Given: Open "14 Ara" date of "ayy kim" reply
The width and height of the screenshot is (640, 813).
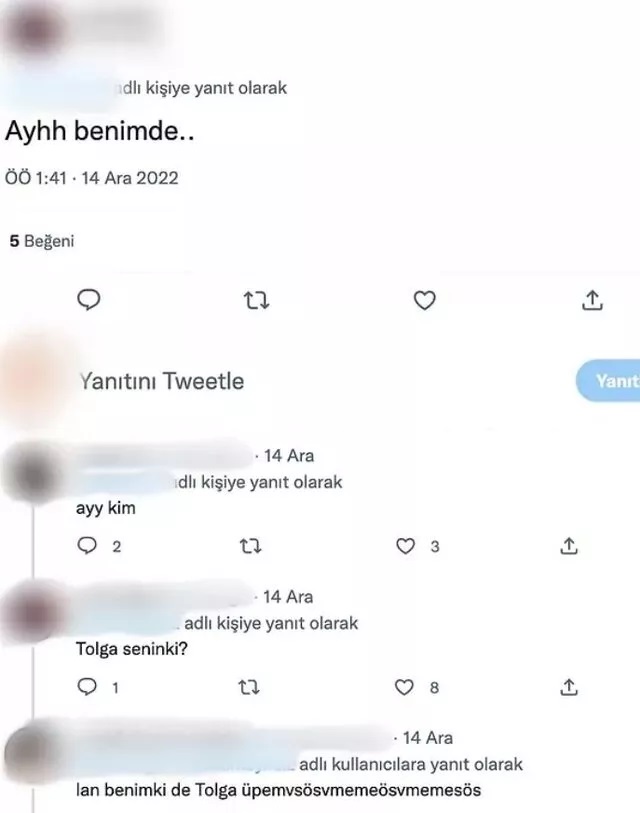Looking at the screenshot, I should pos(289,456).
